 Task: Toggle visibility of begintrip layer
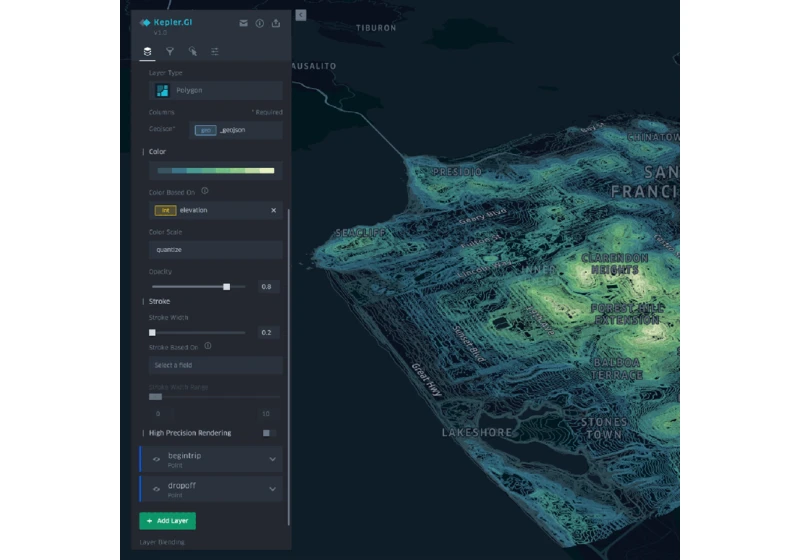(157, 460)
